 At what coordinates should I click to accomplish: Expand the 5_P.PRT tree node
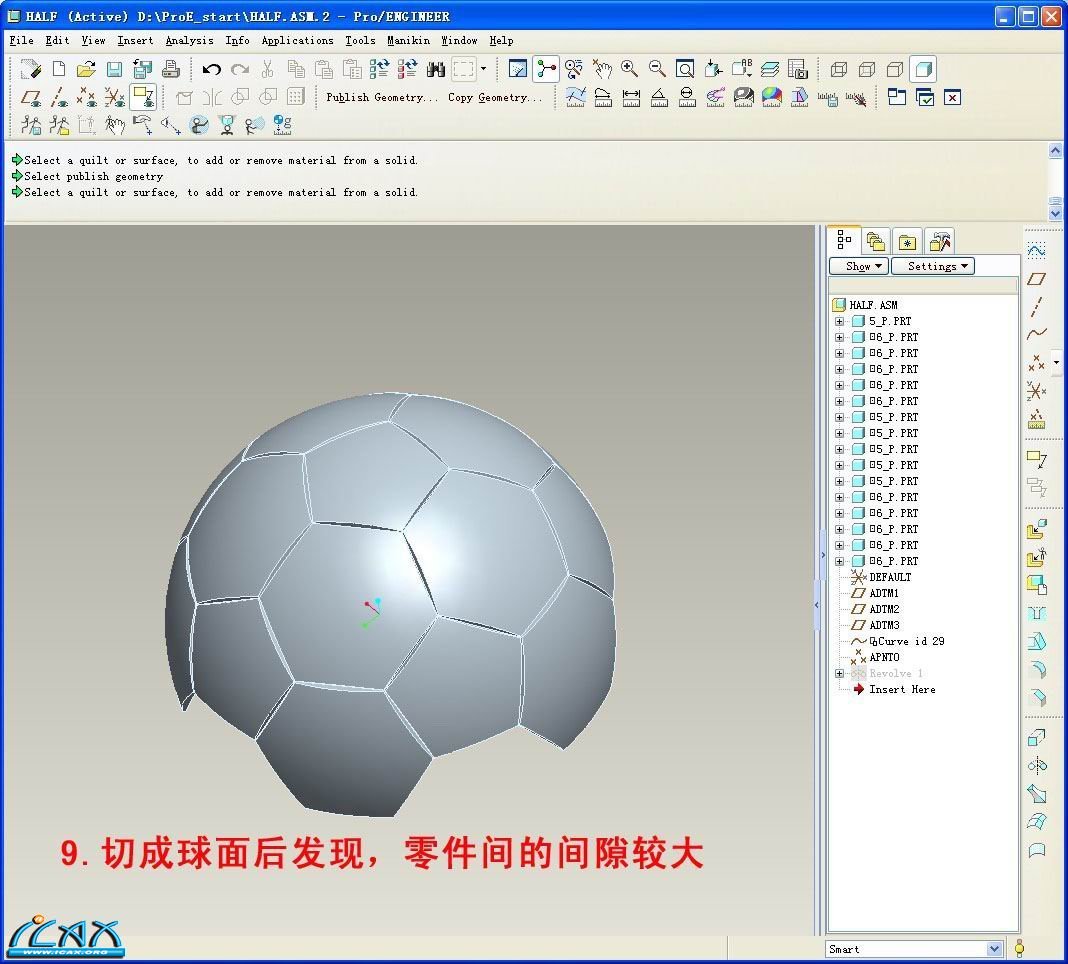840,322
